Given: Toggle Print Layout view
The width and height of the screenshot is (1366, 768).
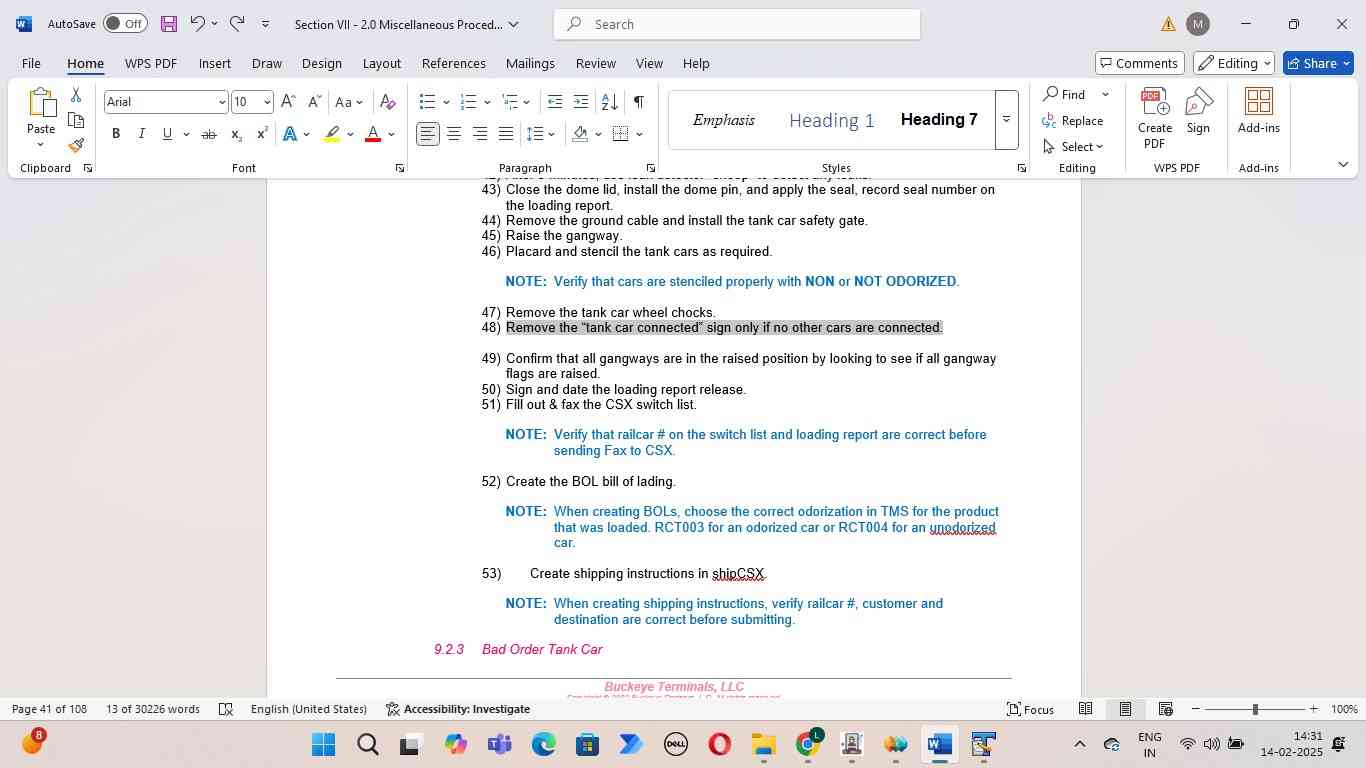Looking at the screenshot, I should [x=1125, y=709].
